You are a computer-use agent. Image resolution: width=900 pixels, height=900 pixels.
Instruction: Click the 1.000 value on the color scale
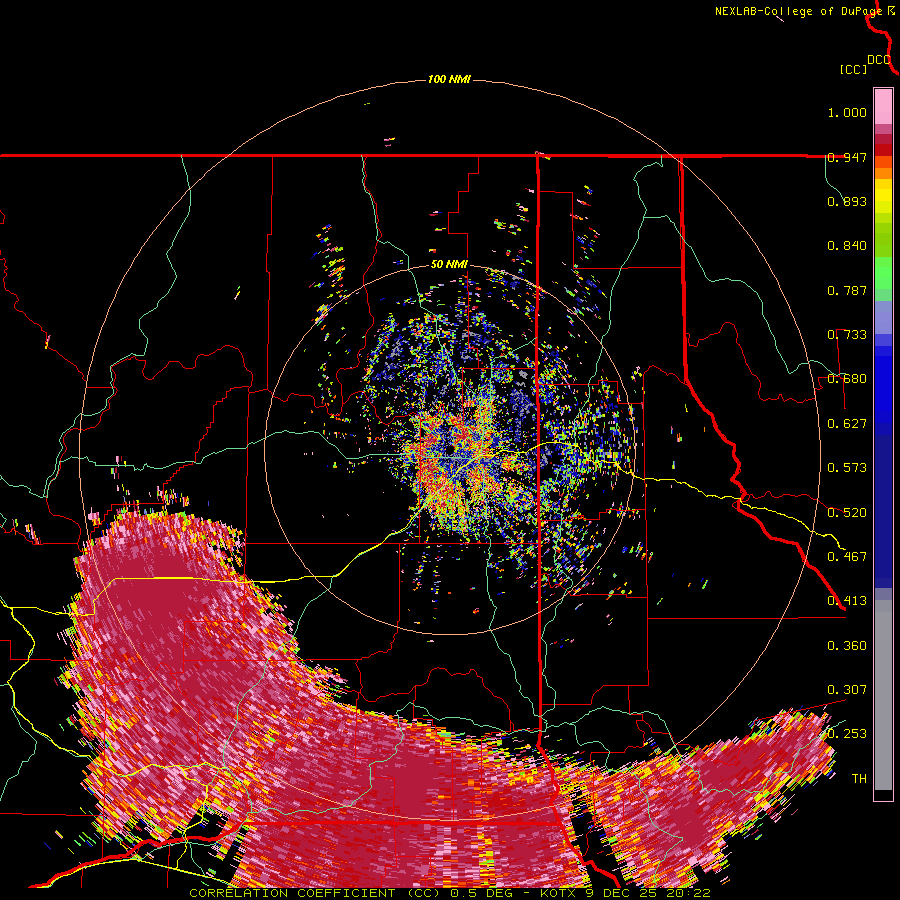[x=847, y=112]
